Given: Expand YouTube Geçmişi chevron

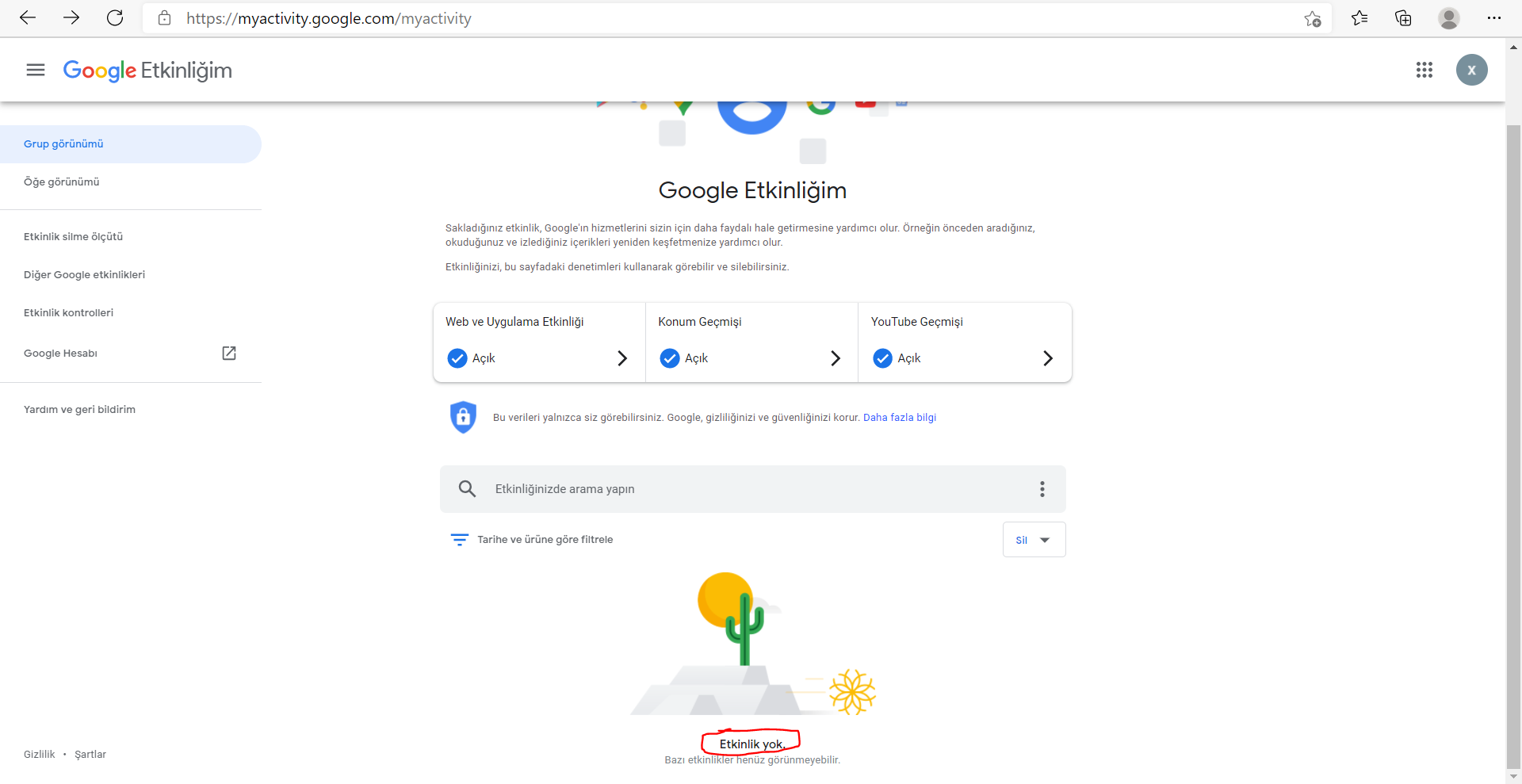Looking at the screenshot, I should [x=1048, y=358].
